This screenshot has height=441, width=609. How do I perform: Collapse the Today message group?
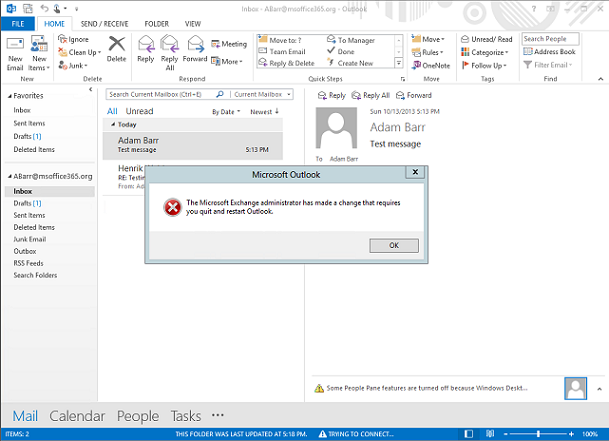[113, 125]
